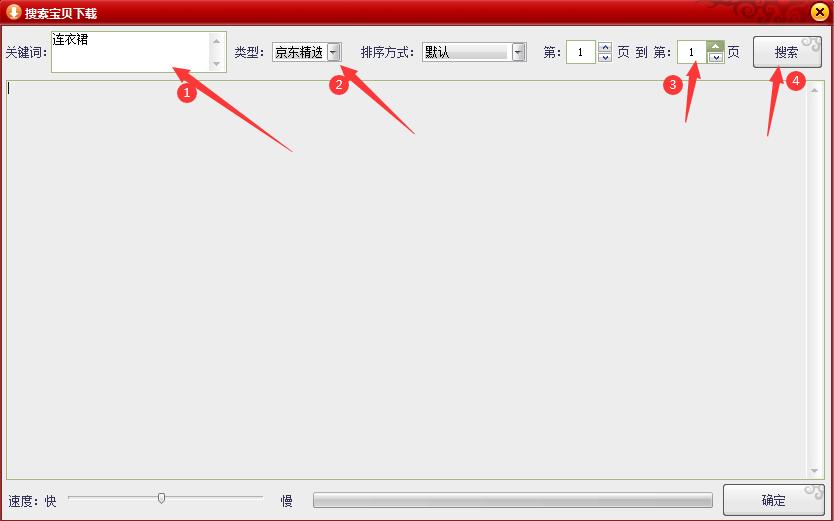
Task: Click the download progress bar
Action: [513, 500]
